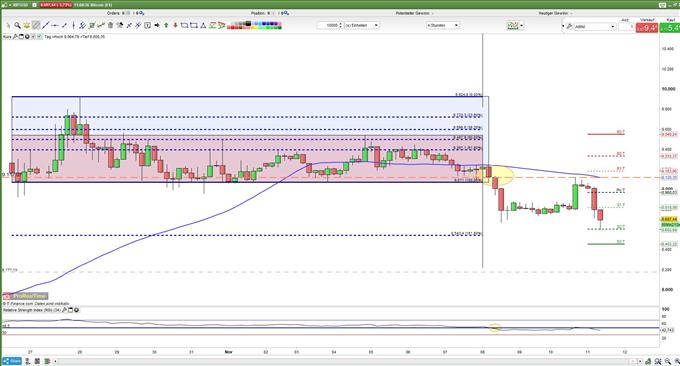Adjust the quantity stepper arrows

(340, 26)
